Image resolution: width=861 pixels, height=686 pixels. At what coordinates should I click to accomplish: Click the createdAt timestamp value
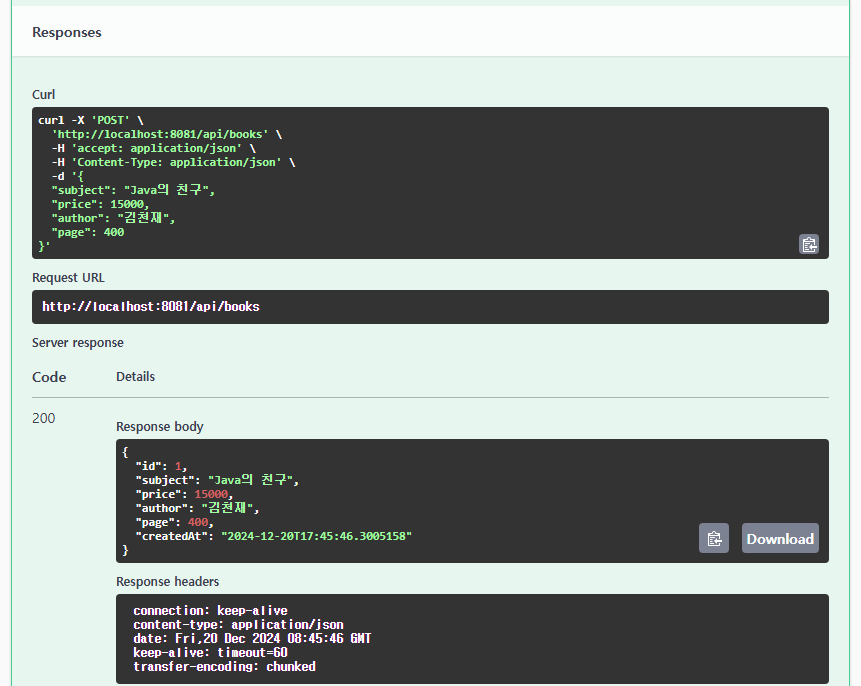[x=316, y=536]
